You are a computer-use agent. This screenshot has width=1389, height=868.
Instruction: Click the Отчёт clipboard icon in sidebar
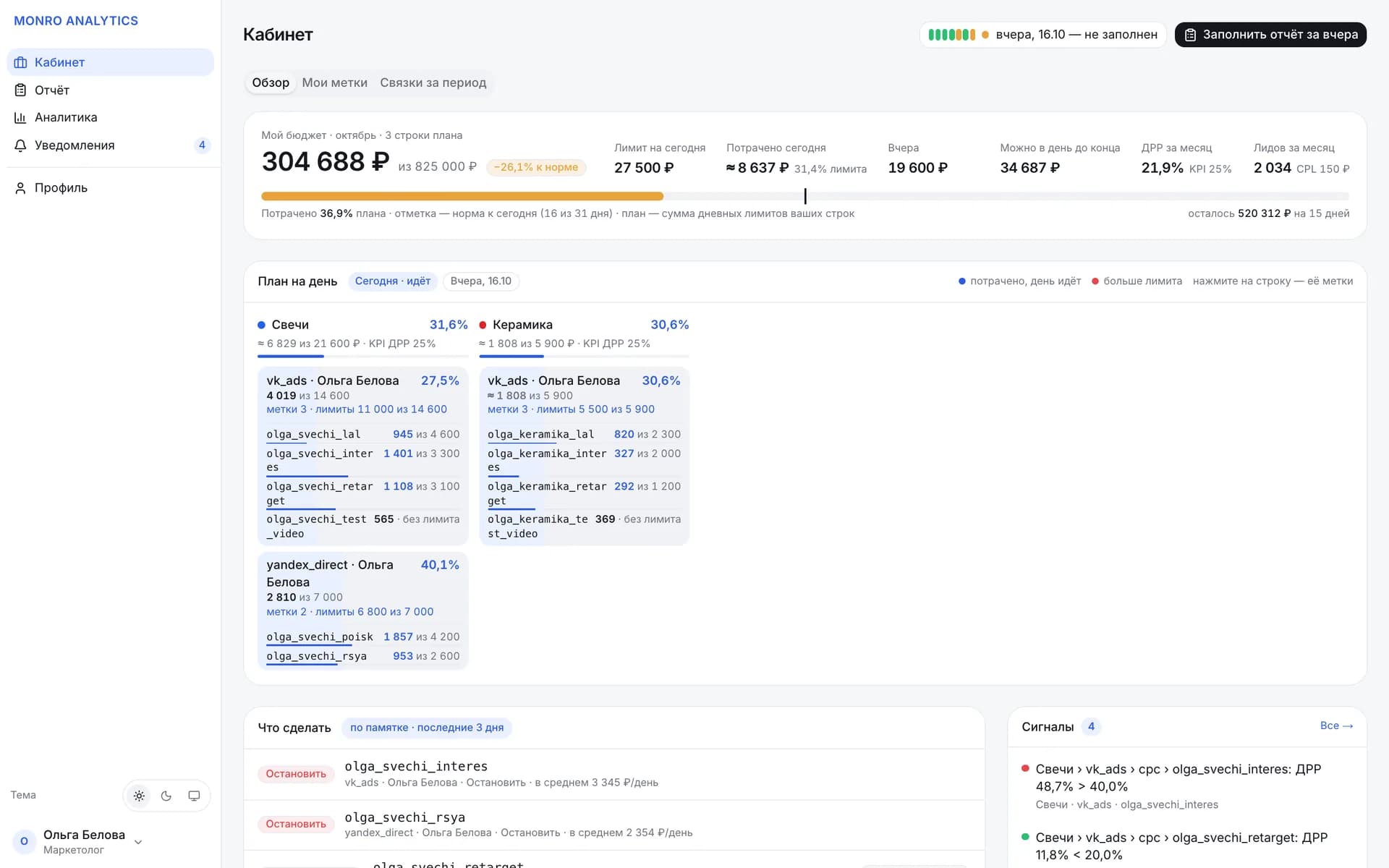pyautogui.click(x=20, y=90)
